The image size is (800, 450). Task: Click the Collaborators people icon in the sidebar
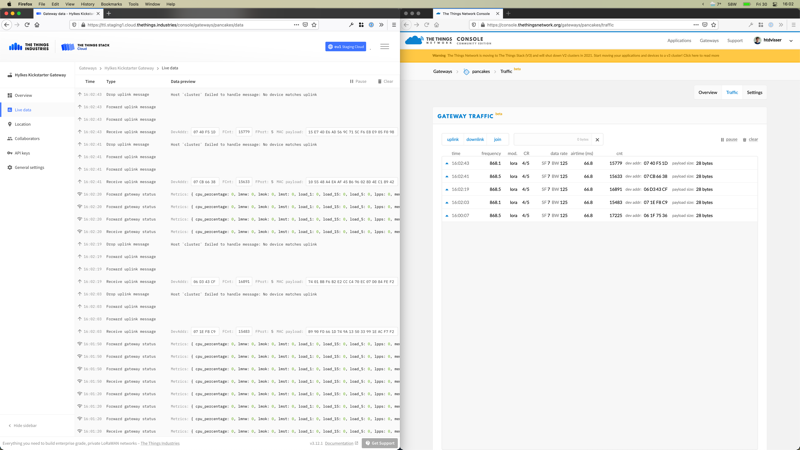[x=10, y=138]
